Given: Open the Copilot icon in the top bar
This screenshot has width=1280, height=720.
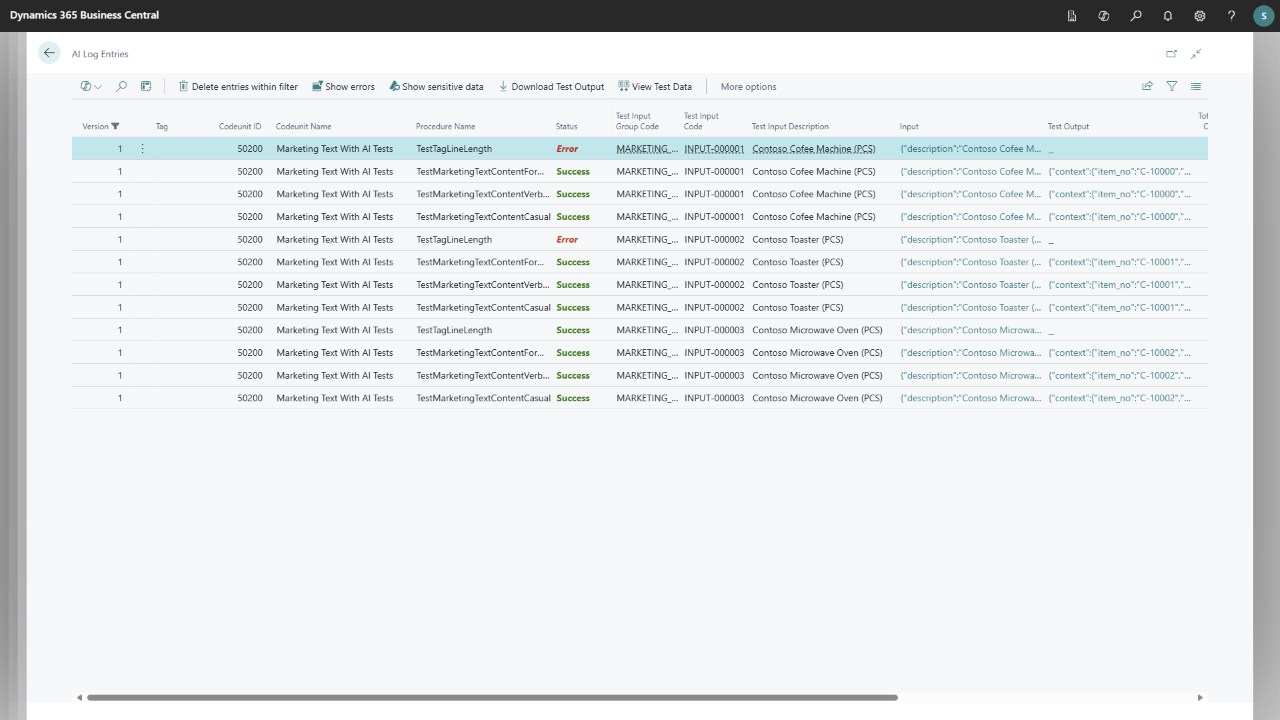Looking at the screenshot, I should pyautogui.click(x=1104, y=16).
